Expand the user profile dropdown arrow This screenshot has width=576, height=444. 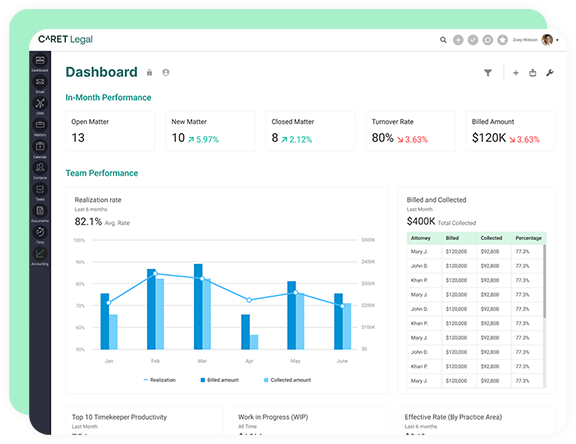(558, 40)
